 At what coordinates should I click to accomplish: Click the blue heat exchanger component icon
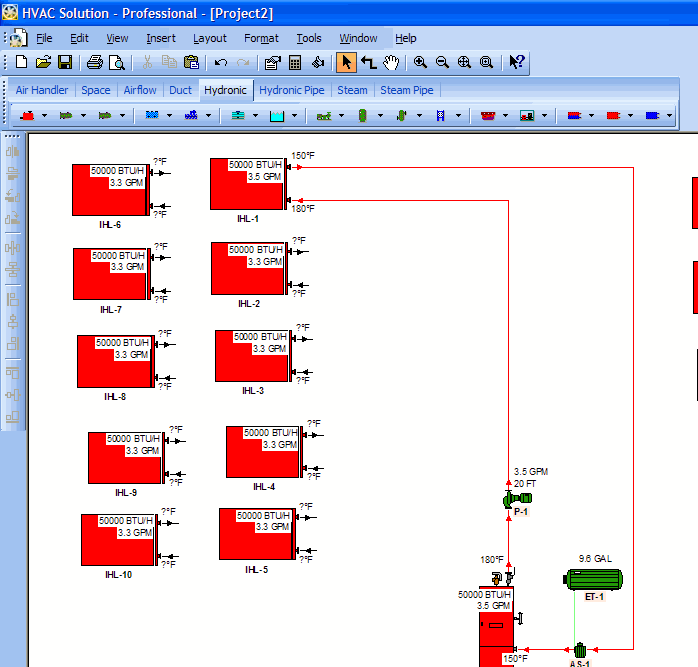tap(152, 116)
